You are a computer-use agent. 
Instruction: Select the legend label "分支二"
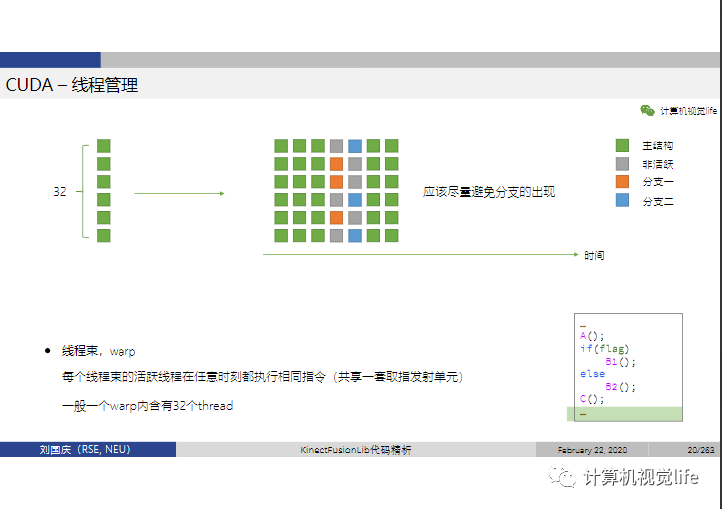tap(658, 201)
